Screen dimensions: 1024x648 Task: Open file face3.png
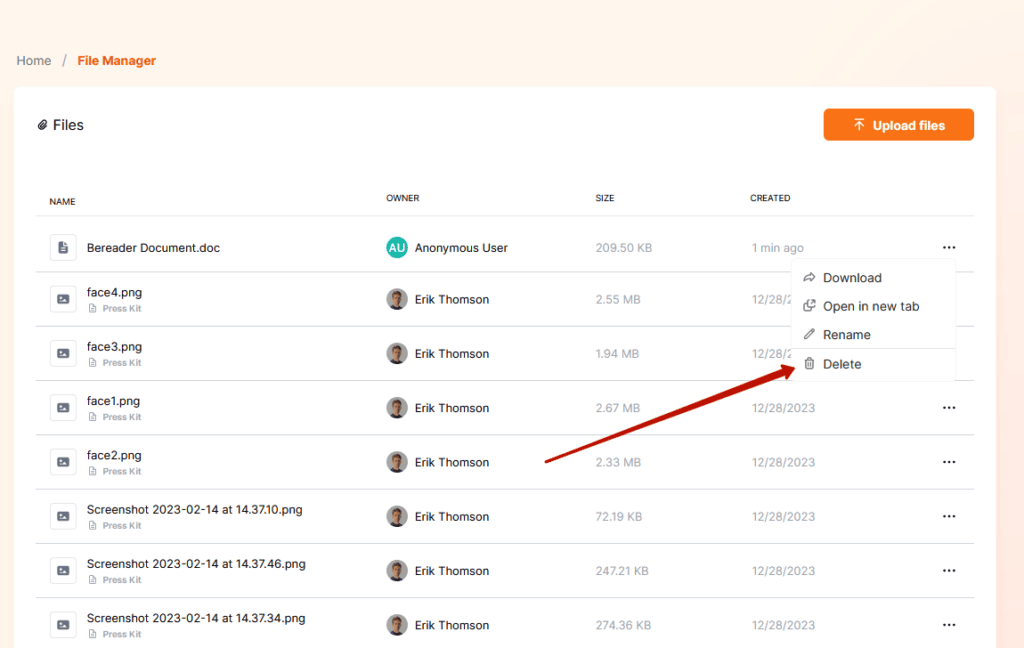(x=114, y=346)
